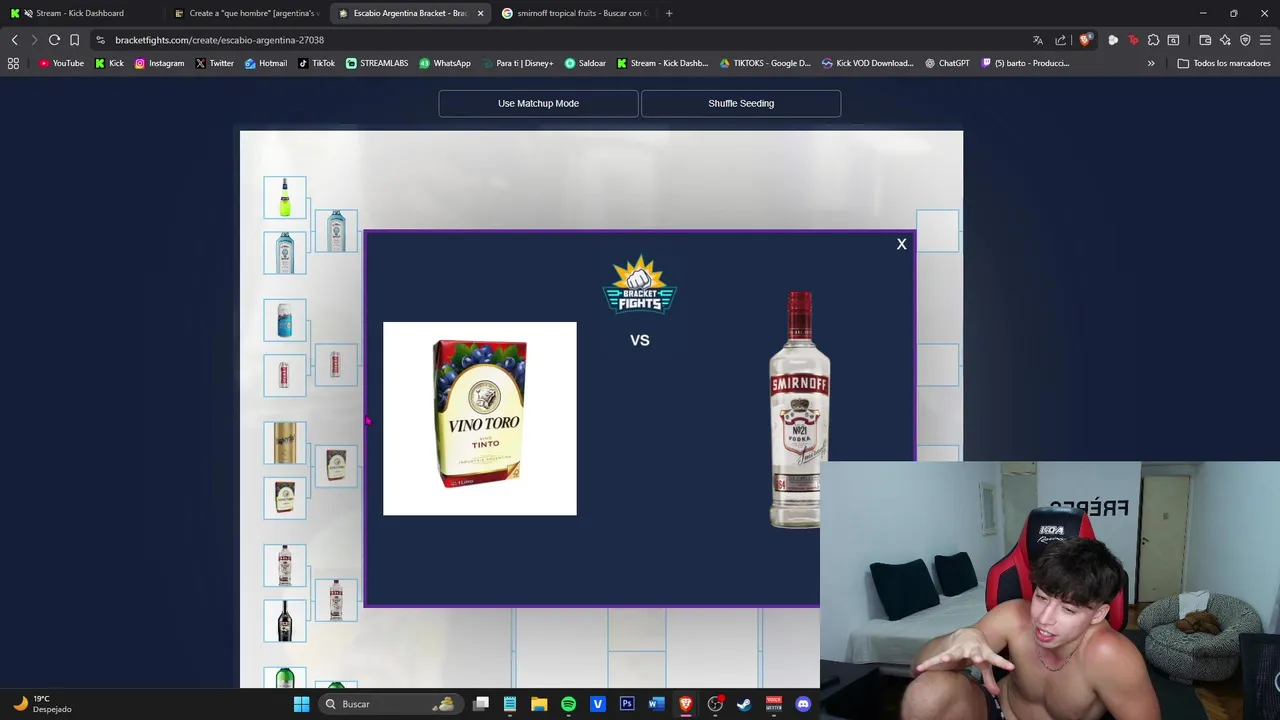Open the browser extensions puzzle icon
The width and height of the screenshot is (1280, 720).
tap(1153, 40)
